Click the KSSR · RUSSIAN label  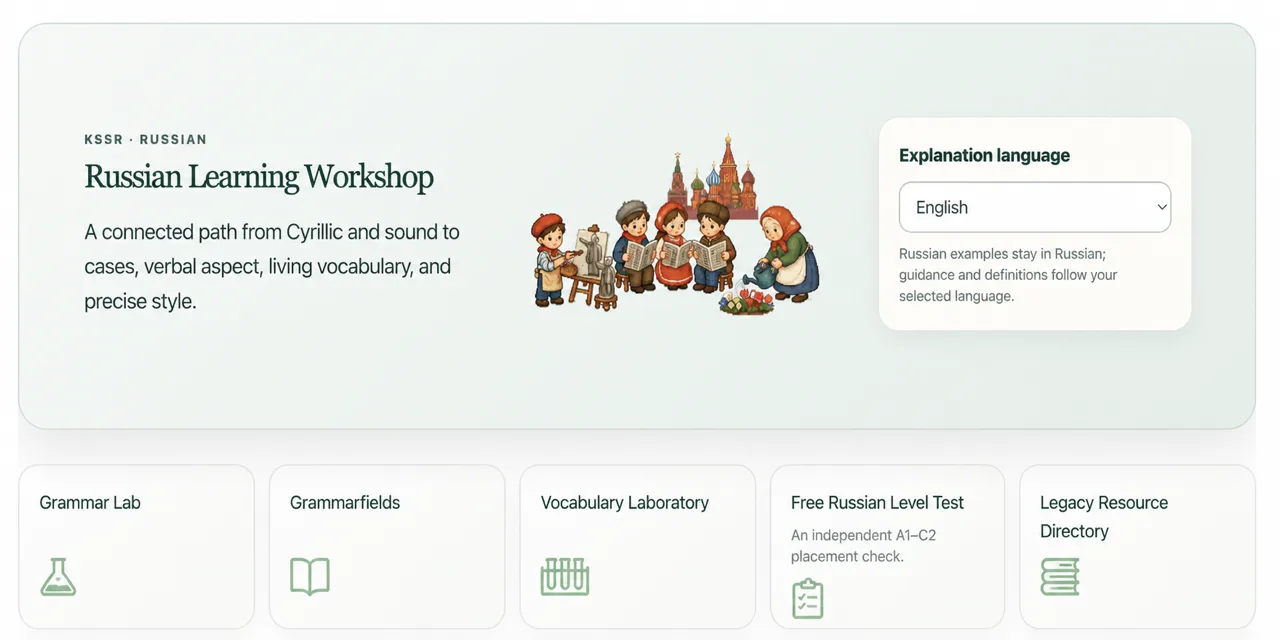click(x=146, y=139)
